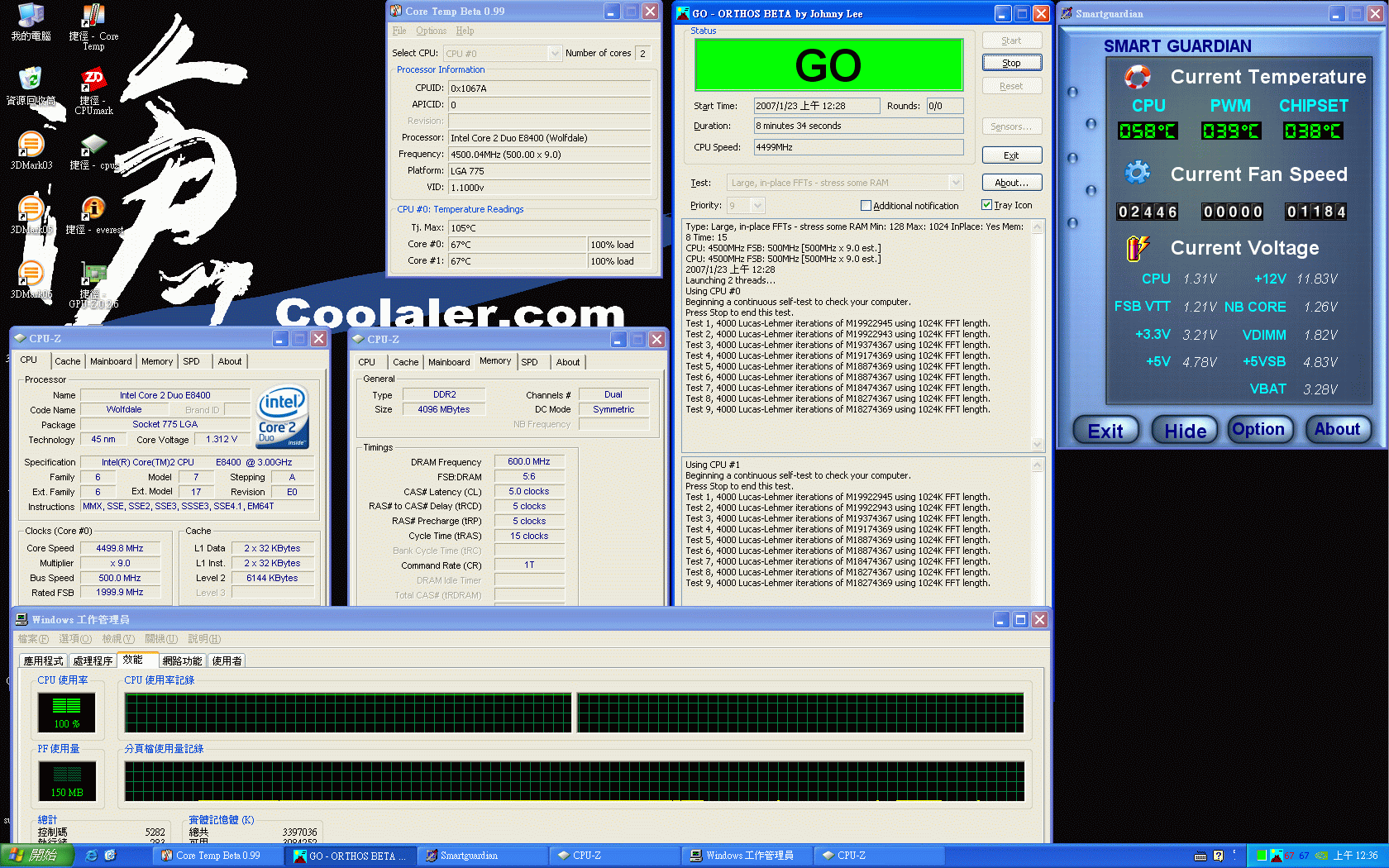Click the lifebuoy temperature icon in Smart Guardian
This screenshot has height=868, width=1389.
(x=1138, y=77)
